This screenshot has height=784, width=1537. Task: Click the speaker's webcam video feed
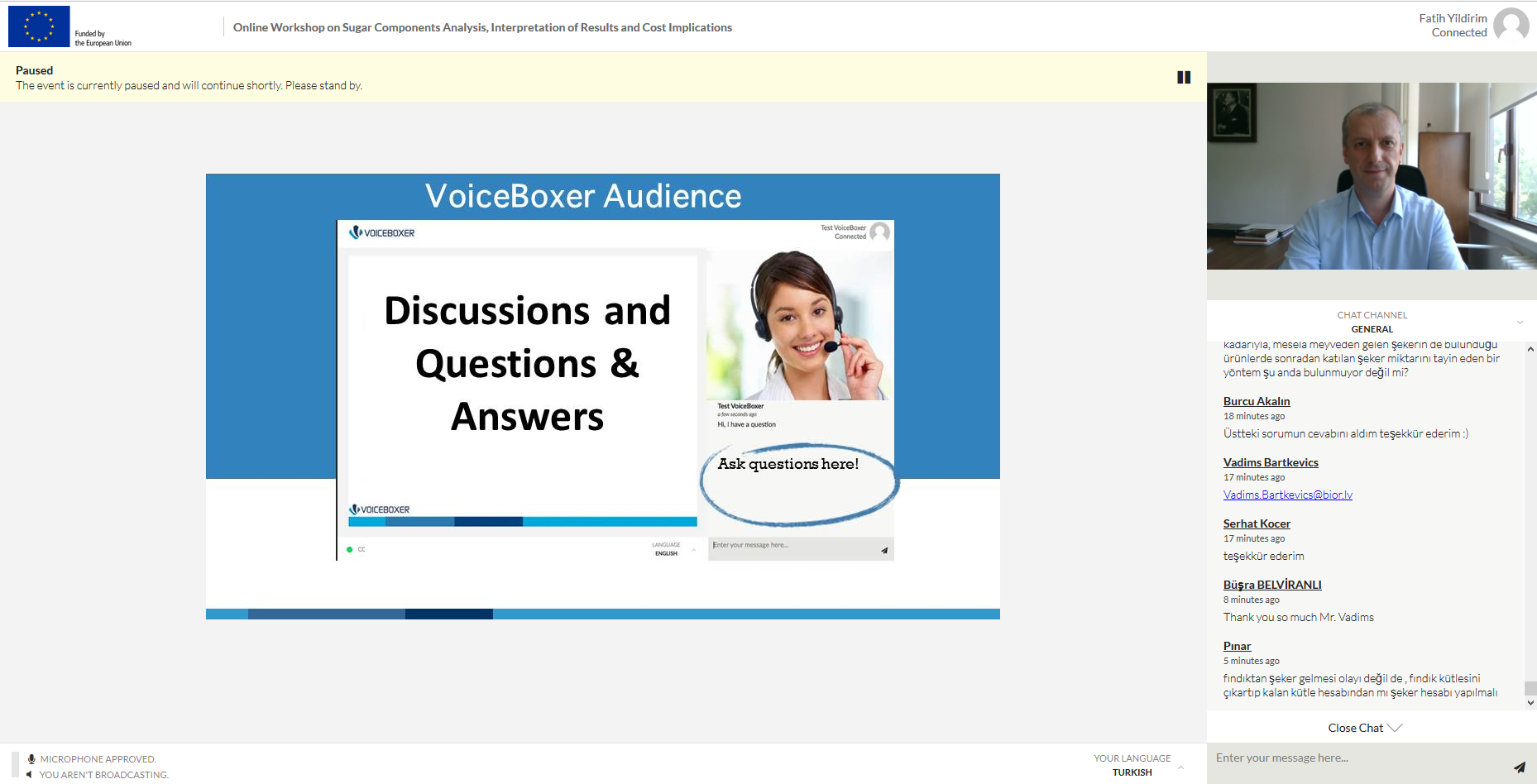[1371, 175]
